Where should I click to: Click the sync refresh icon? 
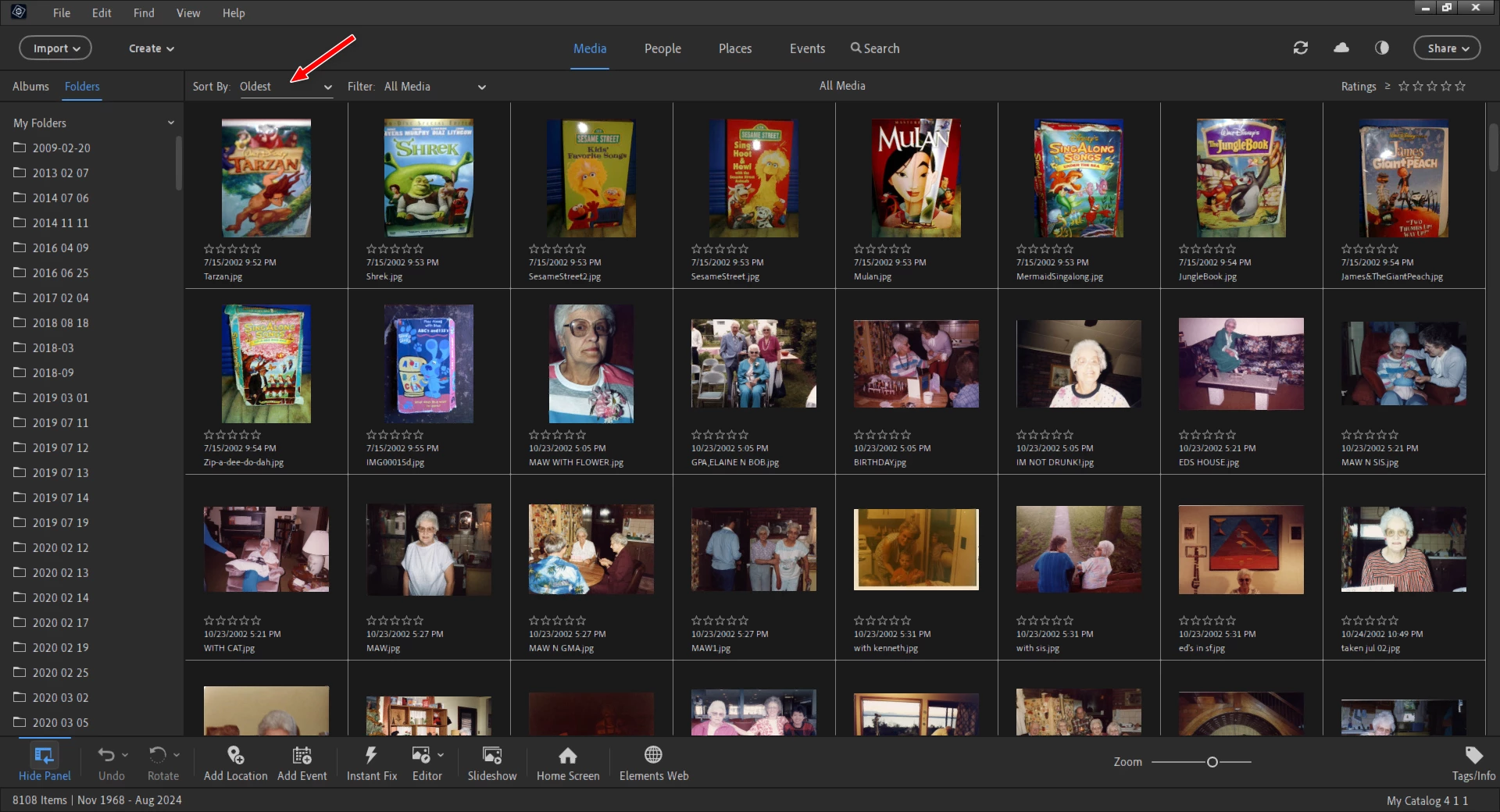pyautogui.click(x=1300, y=48)
